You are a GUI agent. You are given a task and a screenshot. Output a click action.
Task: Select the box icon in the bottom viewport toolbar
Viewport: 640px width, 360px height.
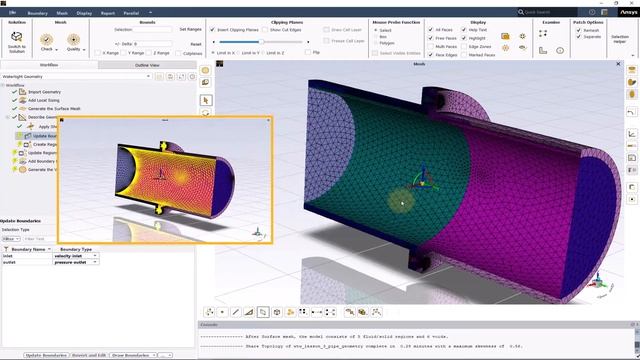277,312
